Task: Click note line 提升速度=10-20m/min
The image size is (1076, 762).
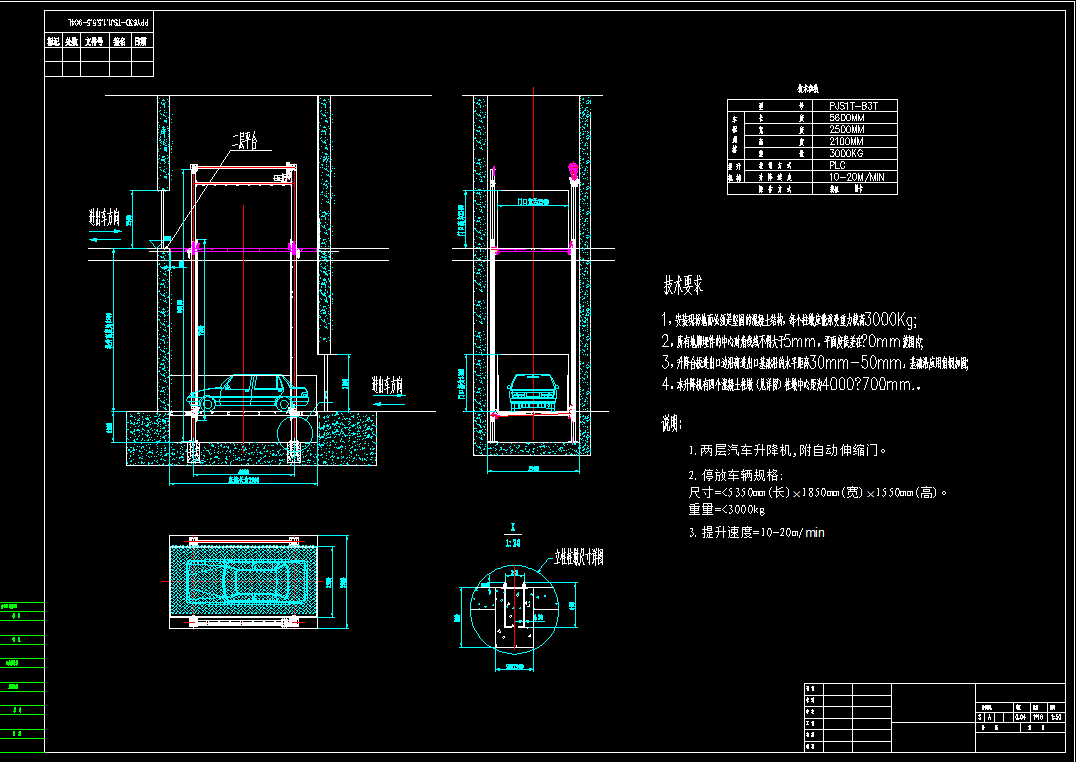Action: tap(757, 533)
